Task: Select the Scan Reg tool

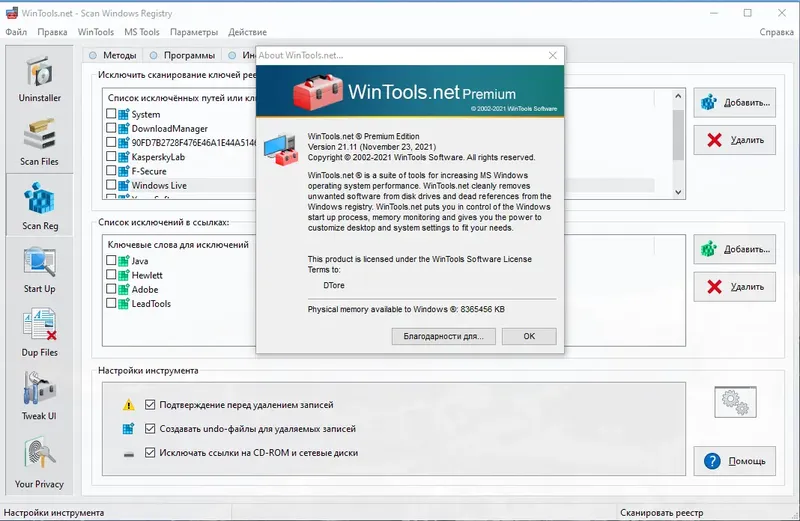Action: [39, 205]
